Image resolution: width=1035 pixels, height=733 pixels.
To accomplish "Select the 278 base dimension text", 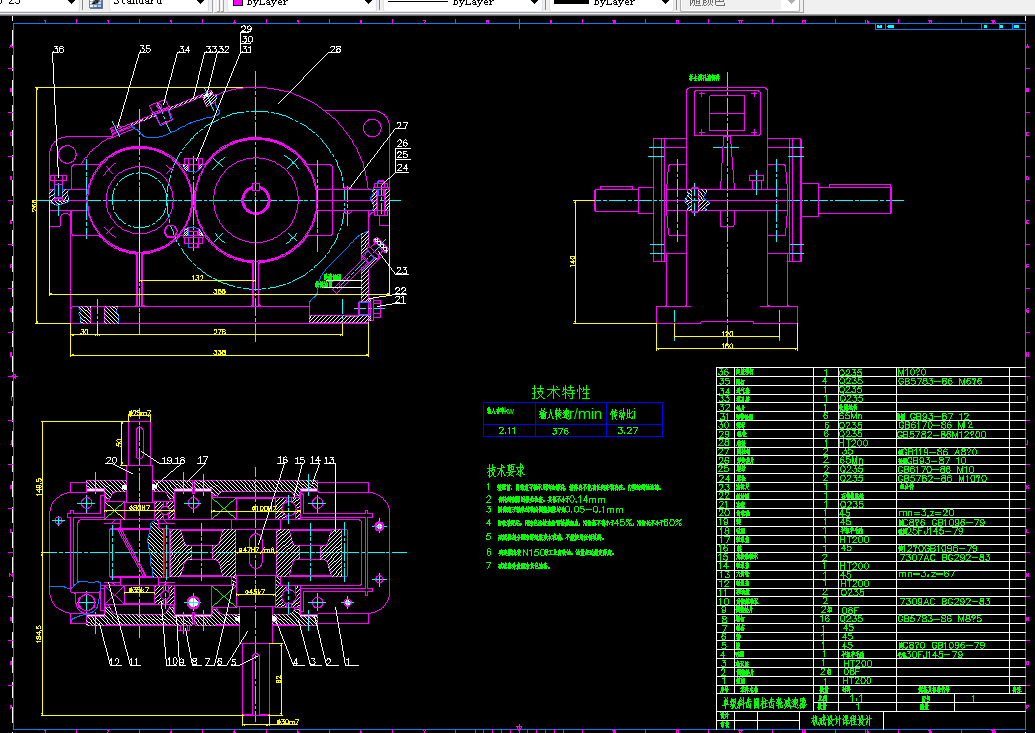I will [220, 332].
